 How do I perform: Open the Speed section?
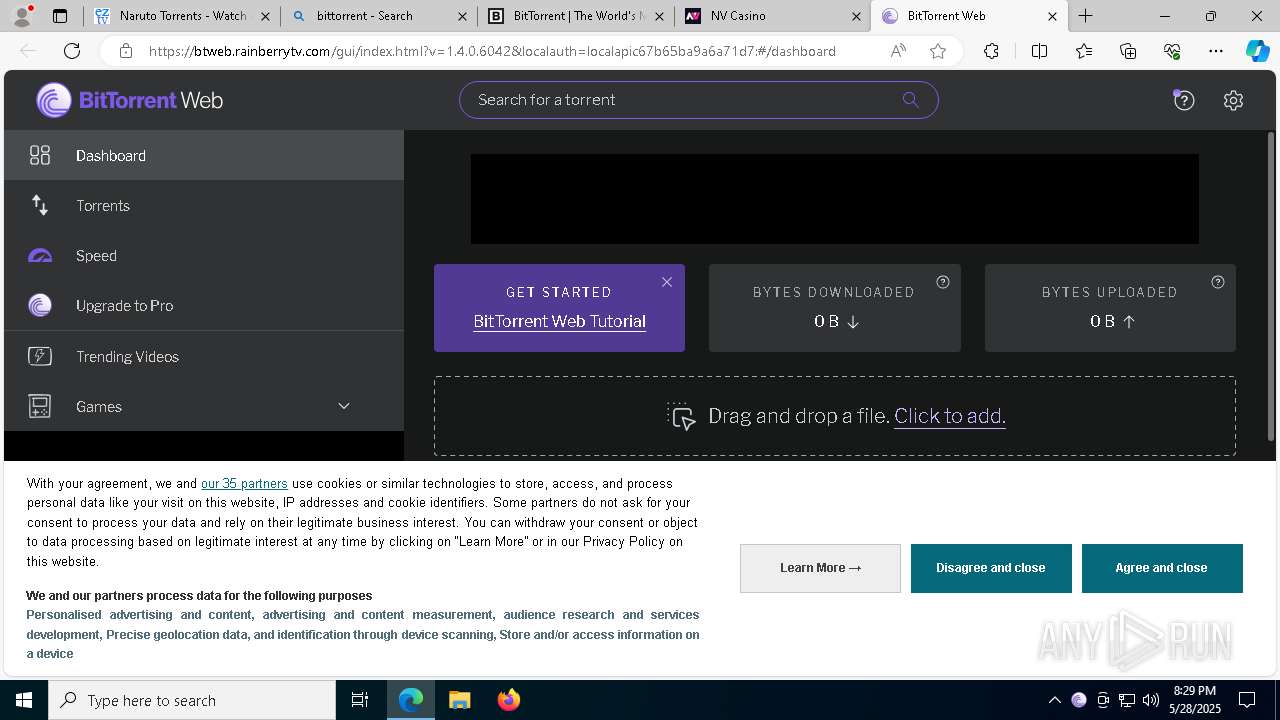[x=204, y=255]
